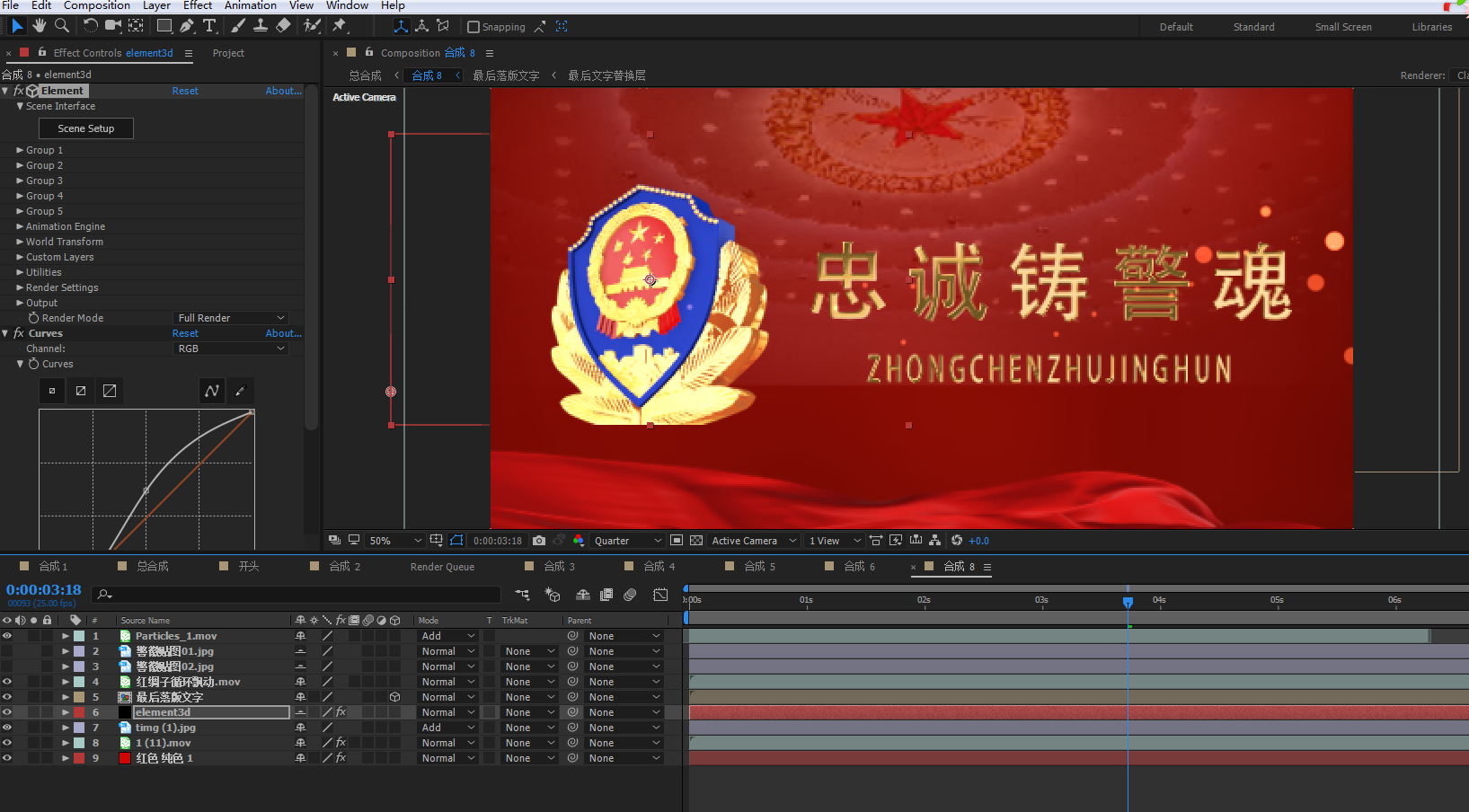Open the Quarter resolution dropdown
The height and width of the screenshot is (812, 1469).
(627, 541)
